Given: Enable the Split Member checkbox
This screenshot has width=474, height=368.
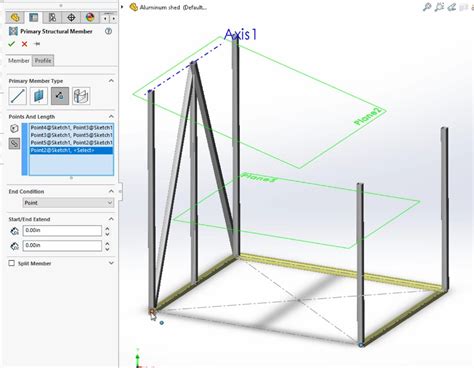Looking at the screenshot, I should pos(12,263).
